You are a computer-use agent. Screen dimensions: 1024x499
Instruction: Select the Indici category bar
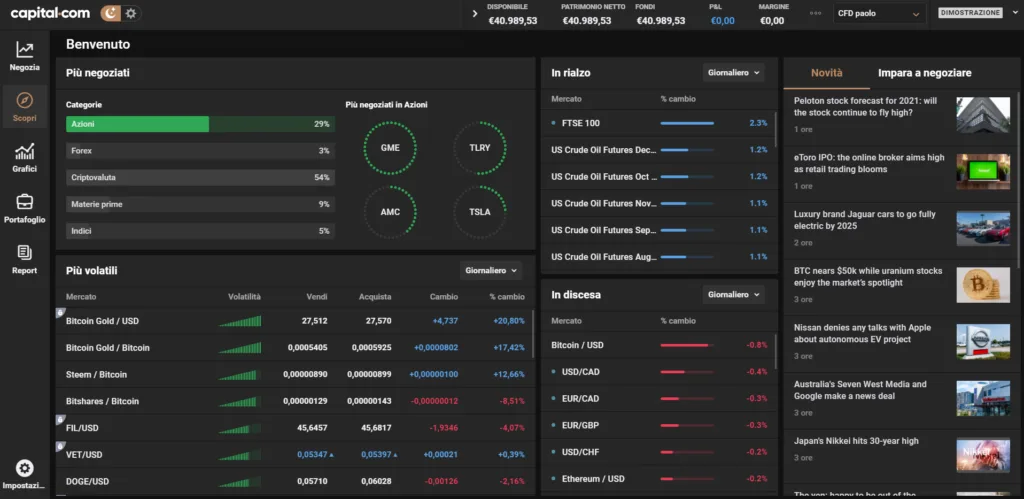(x=200, y=231)
